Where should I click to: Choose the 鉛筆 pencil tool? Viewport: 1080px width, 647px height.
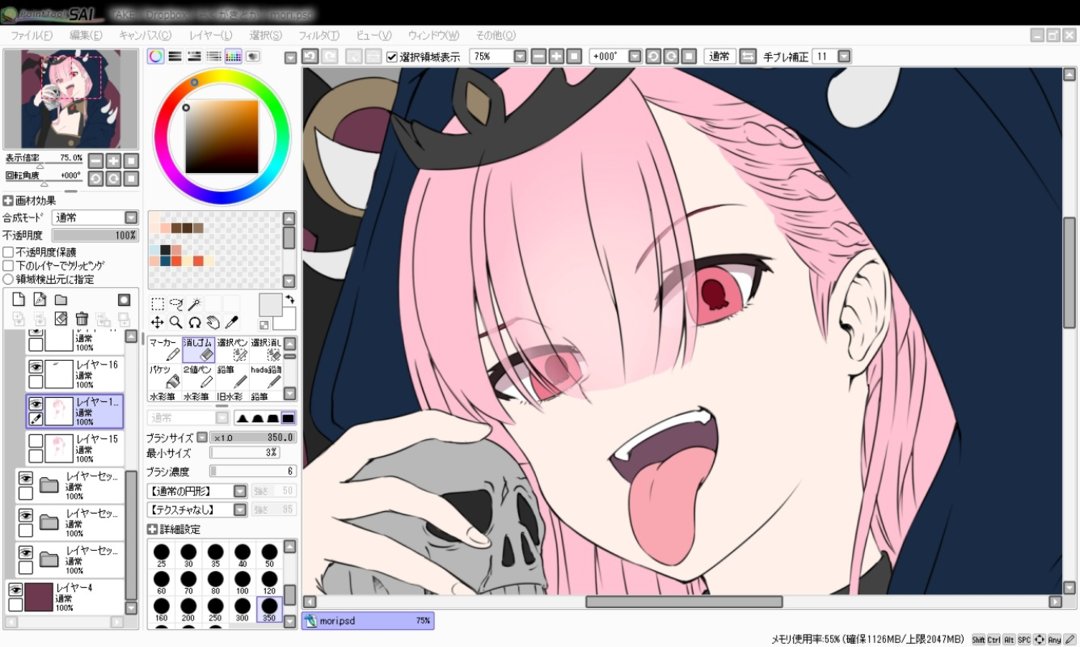[x=232, y=376]
